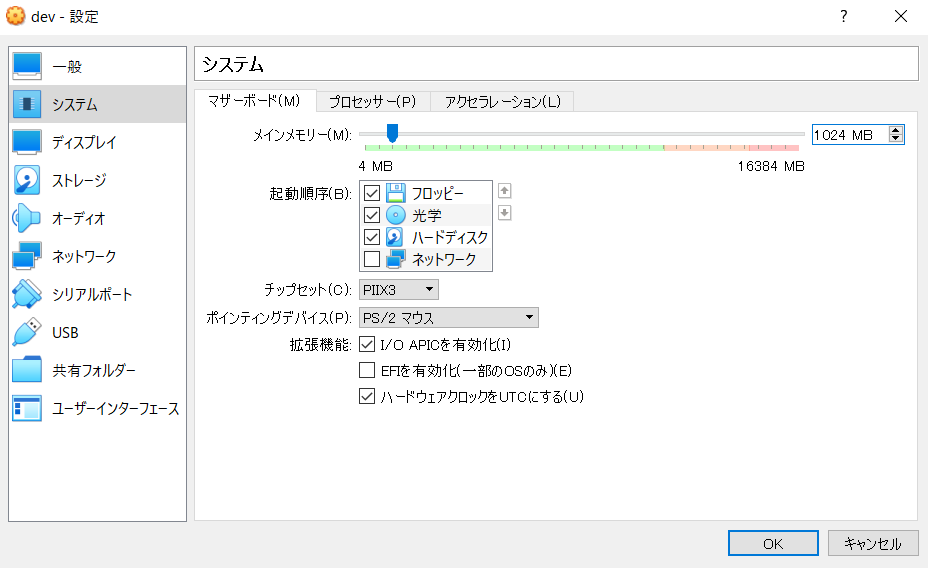928x568 pixels.
Task: Select the ネットワーク boot row label
Action: (444, 259)
